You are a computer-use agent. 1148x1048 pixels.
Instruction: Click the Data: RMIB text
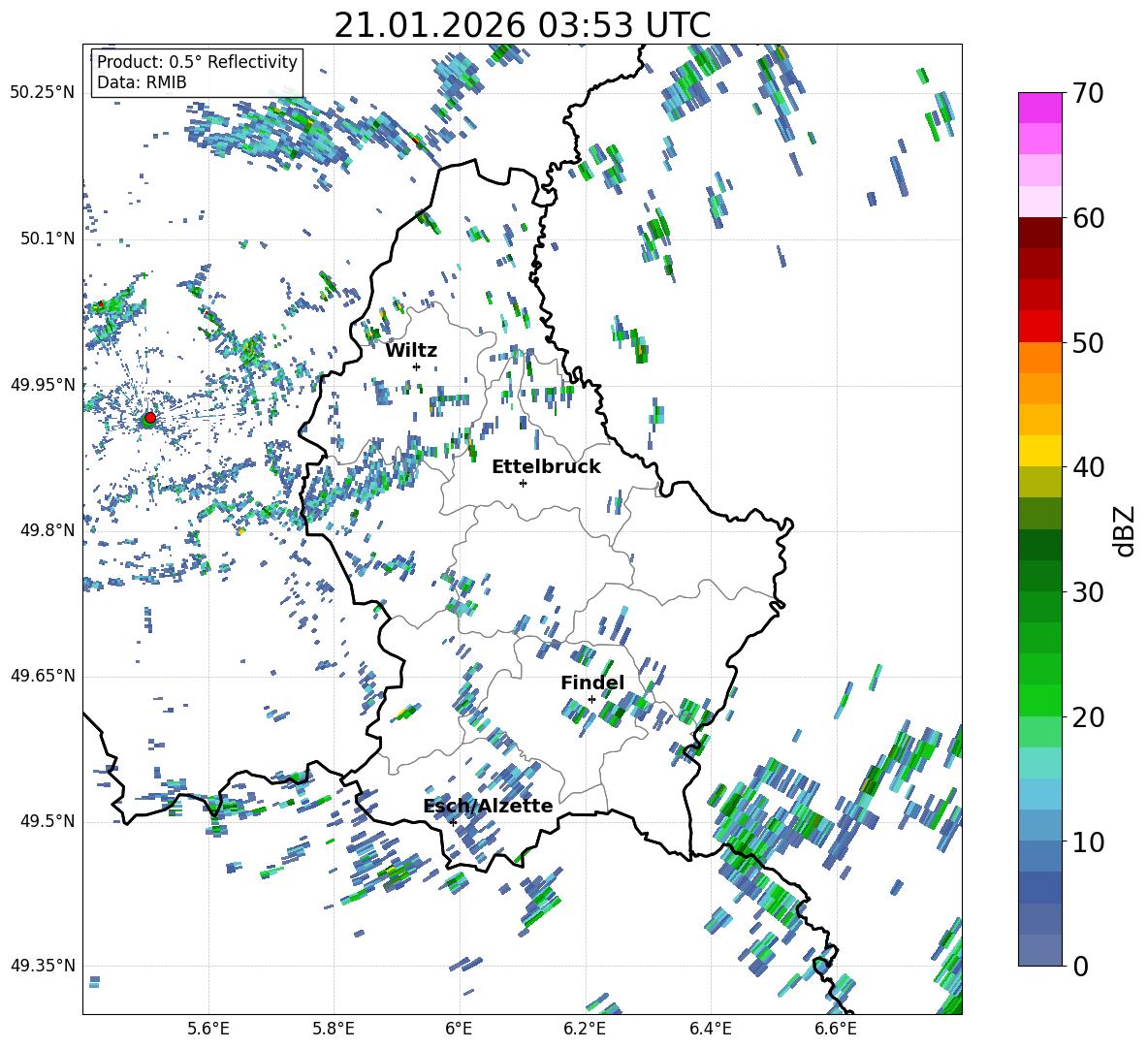coord(142,82)
